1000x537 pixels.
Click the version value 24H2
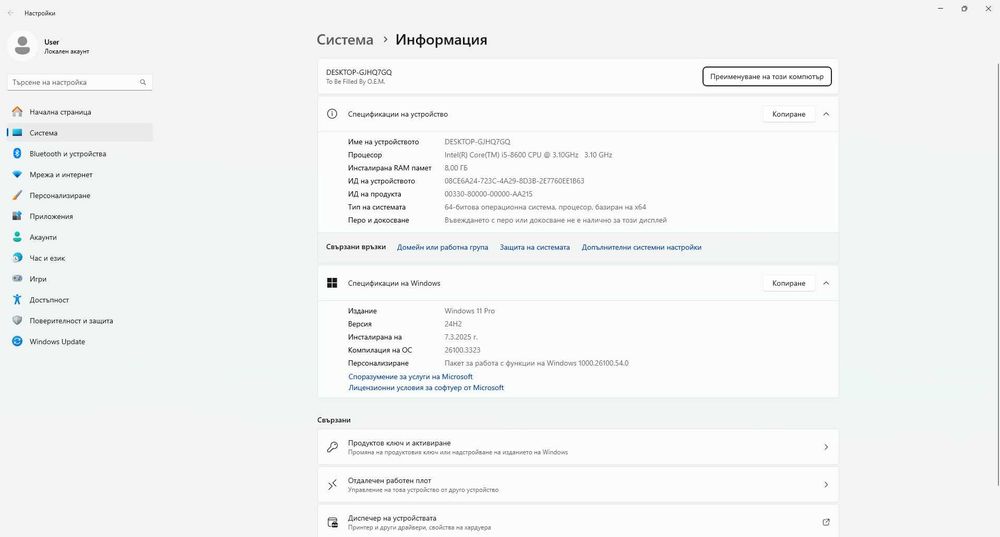click(x=453, y=324)
